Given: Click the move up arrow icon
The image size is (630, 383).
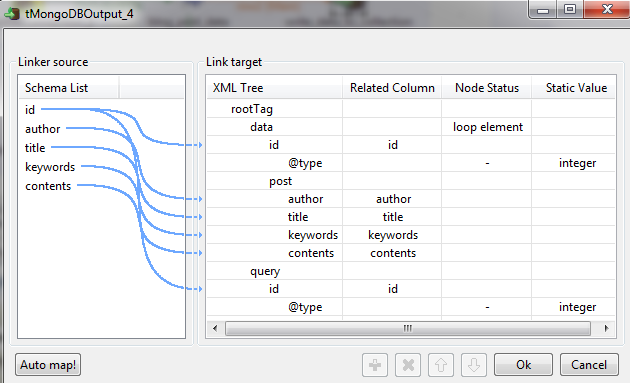Looking at the screenshot, I should tap(441, 365).
